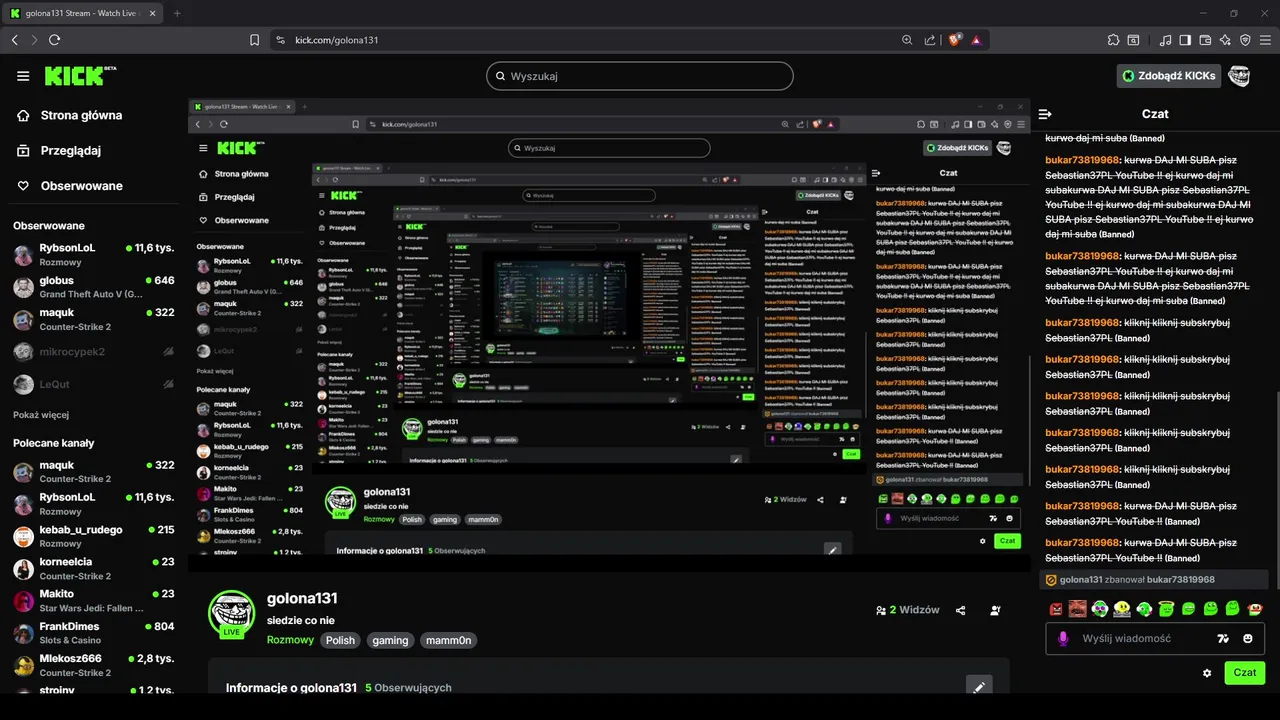Open the browser main menu icon
Viewport: 1280px width, 720px height.
click(x=1265, y=40)
